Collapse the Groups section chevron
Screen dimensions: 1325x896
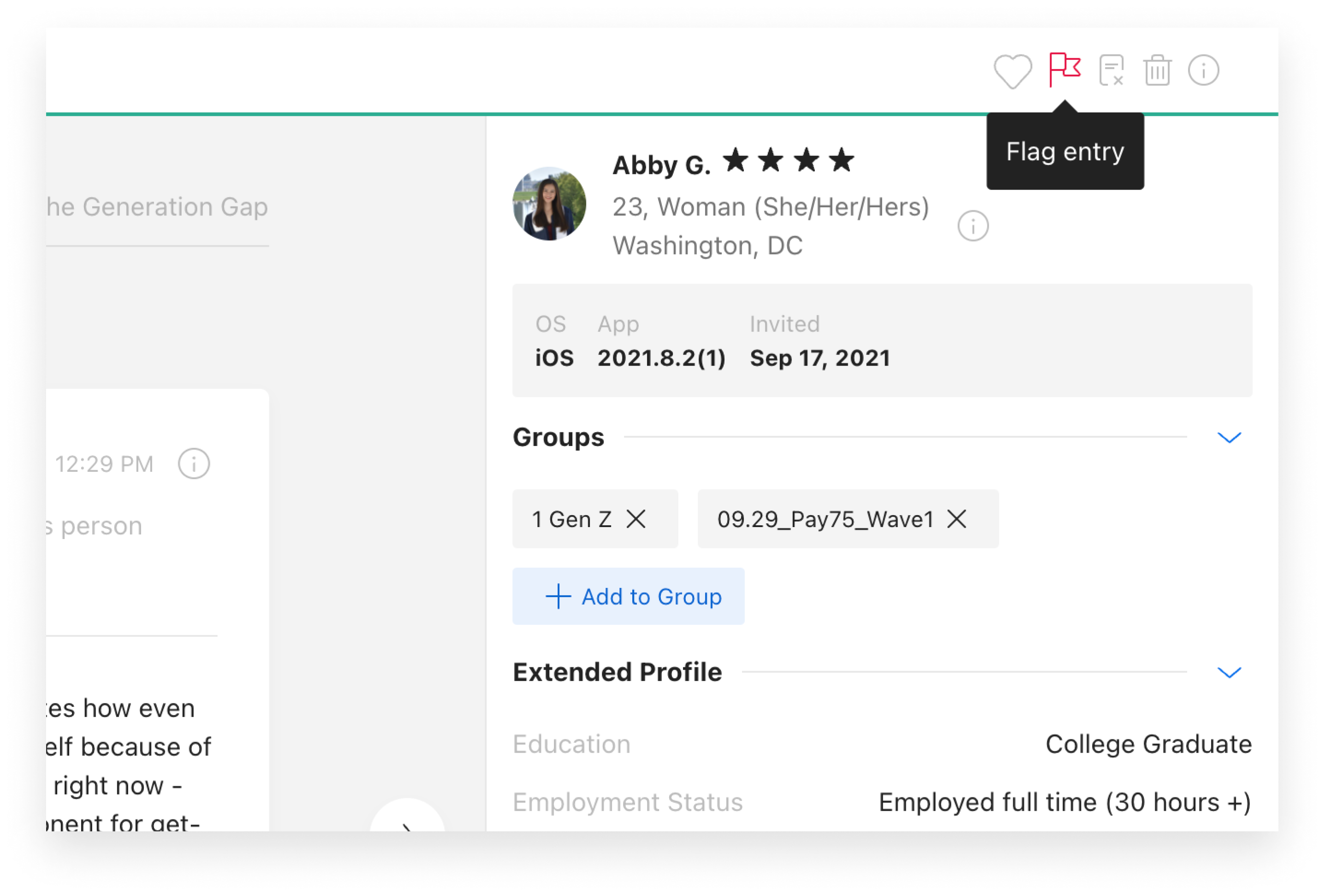tap(1229, 437)
